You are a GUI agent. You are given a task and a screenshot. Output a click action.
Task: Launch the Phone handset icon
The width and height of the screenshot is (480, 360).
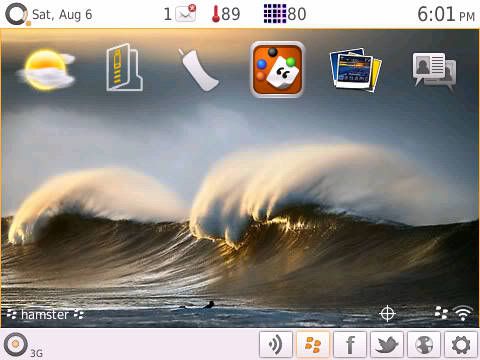198,69
